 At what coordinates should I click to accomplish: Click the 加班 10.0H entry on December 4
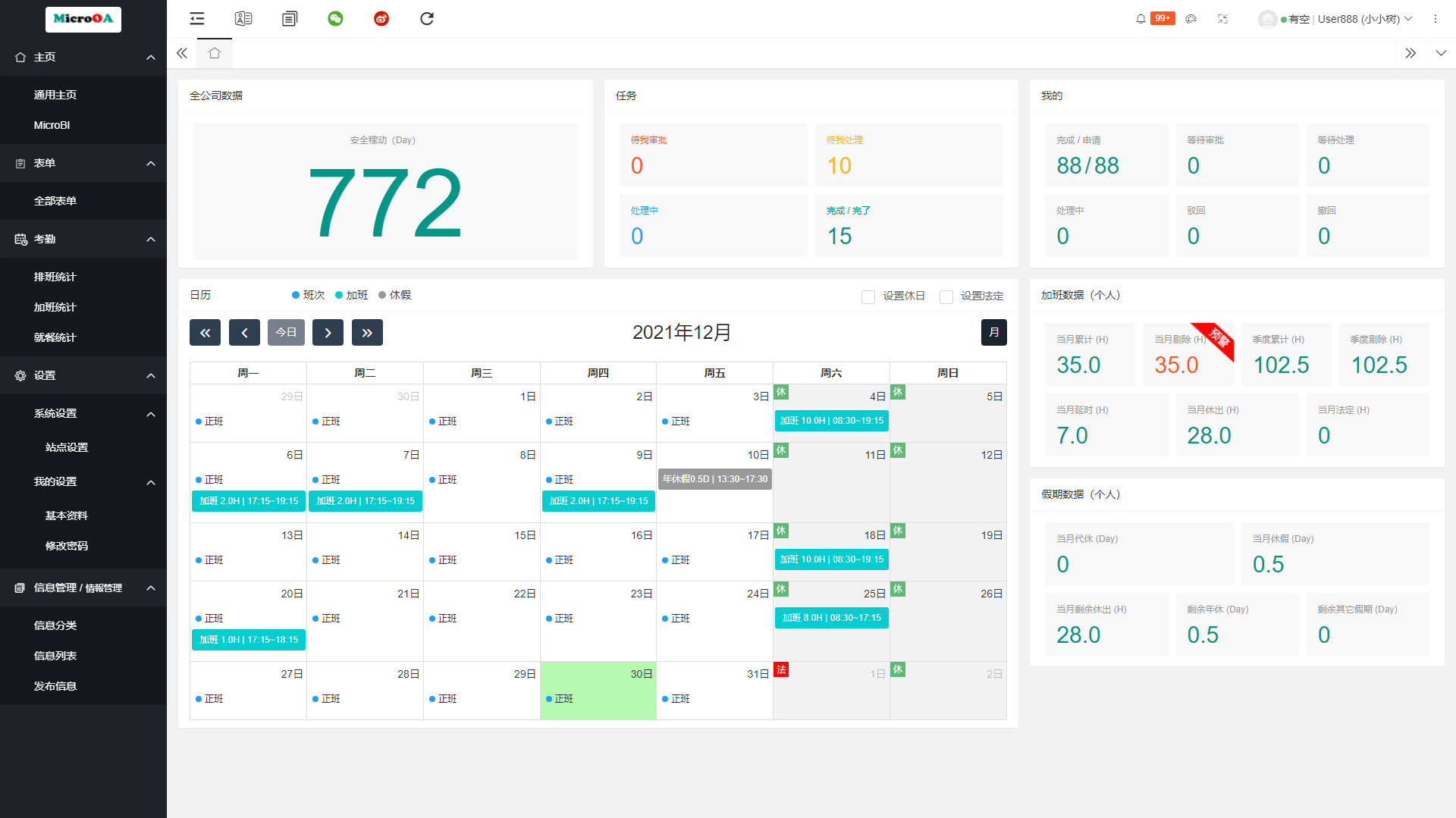tap(831, 421)
